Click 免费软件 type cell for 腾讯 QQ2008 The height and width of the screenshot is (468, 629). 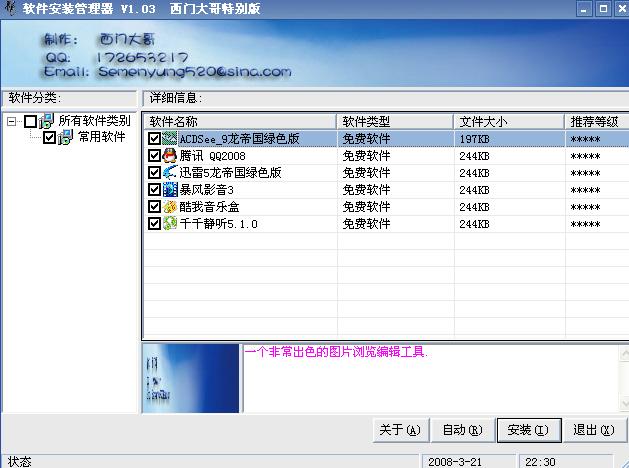pos(366,156)
